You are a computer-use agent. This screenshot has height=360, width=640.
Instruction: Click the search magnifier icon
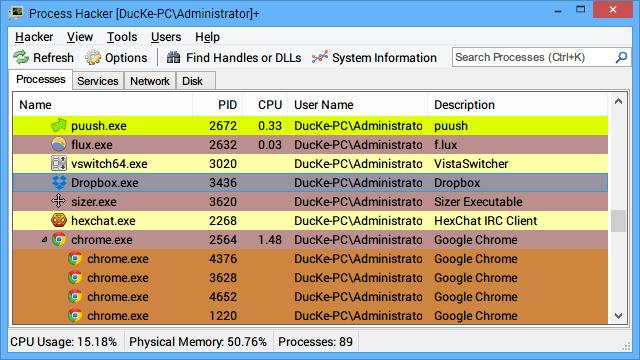621,57
